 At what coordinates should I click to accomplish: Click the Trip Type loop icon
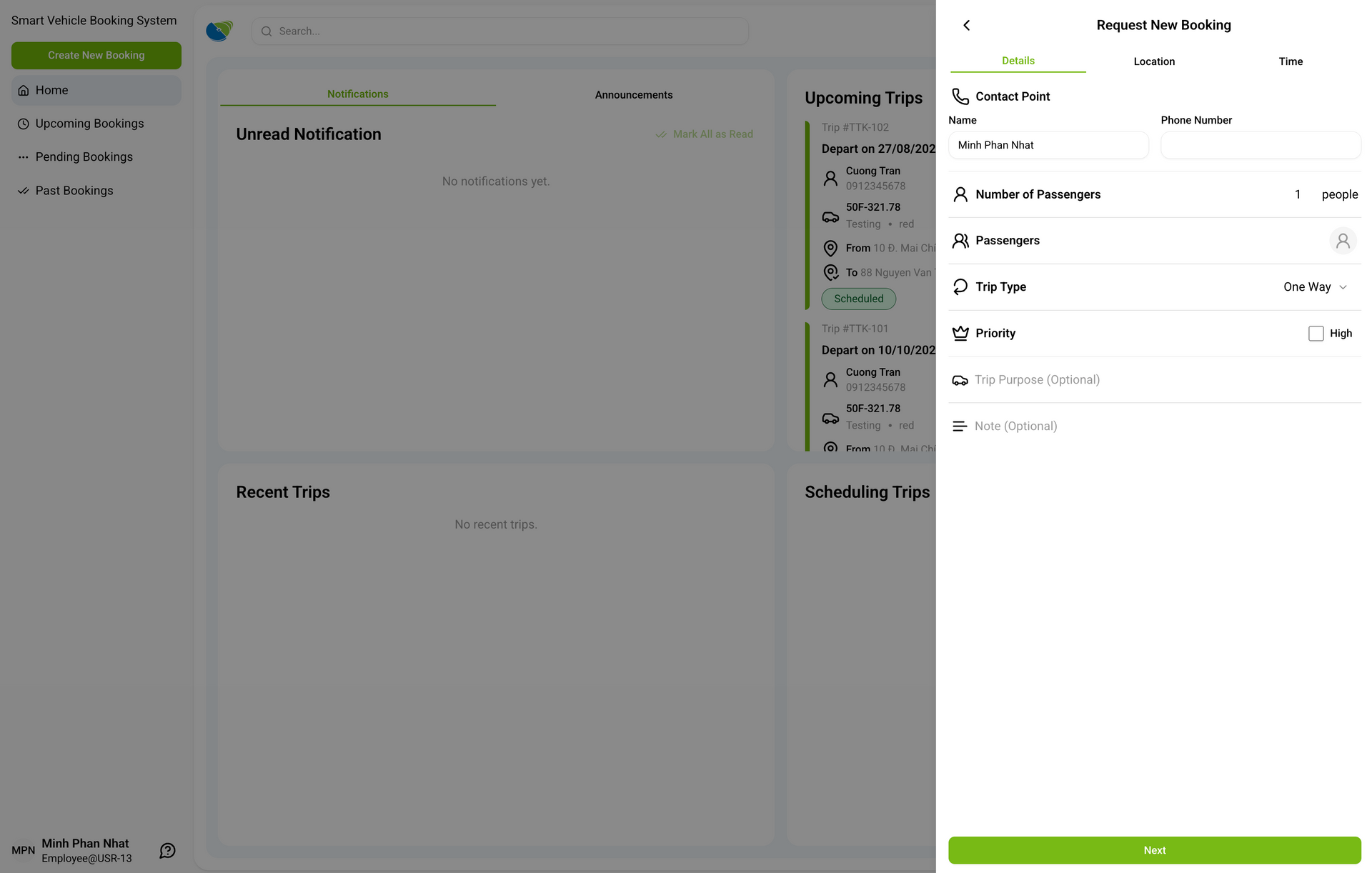[960, 287]
